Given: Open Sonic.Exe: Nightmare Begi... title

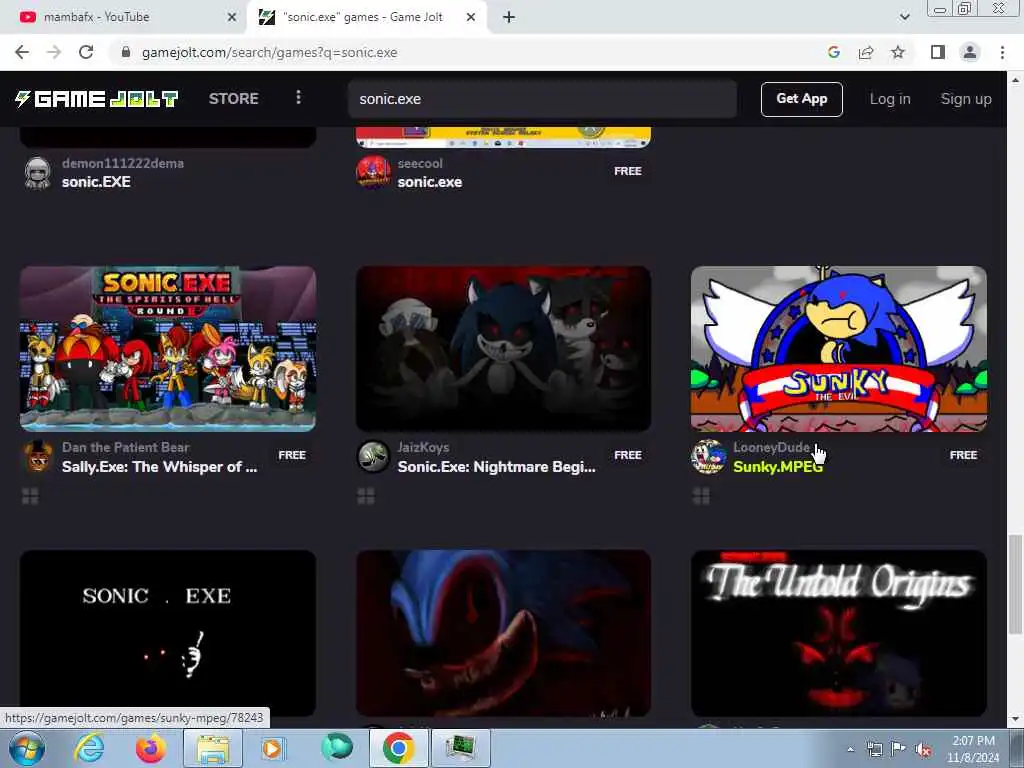Looking at the screenshot, I should pyautogui.click(x=496, y=467).
